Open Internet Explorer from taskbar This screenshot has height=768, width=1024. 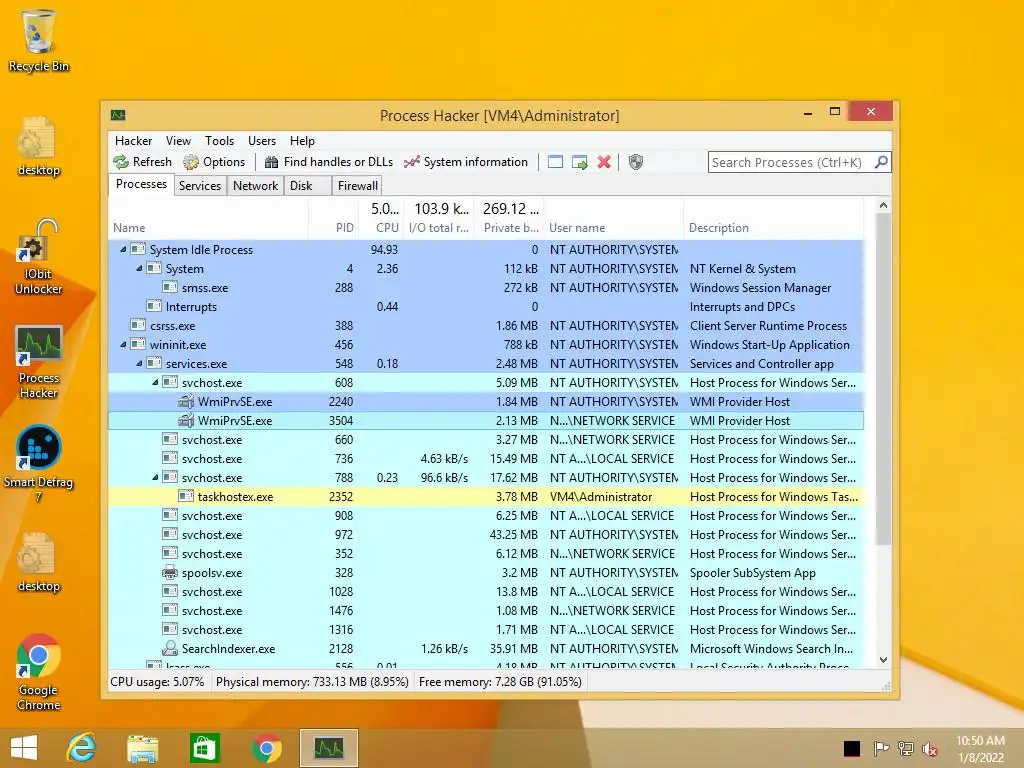coord(82,748)
